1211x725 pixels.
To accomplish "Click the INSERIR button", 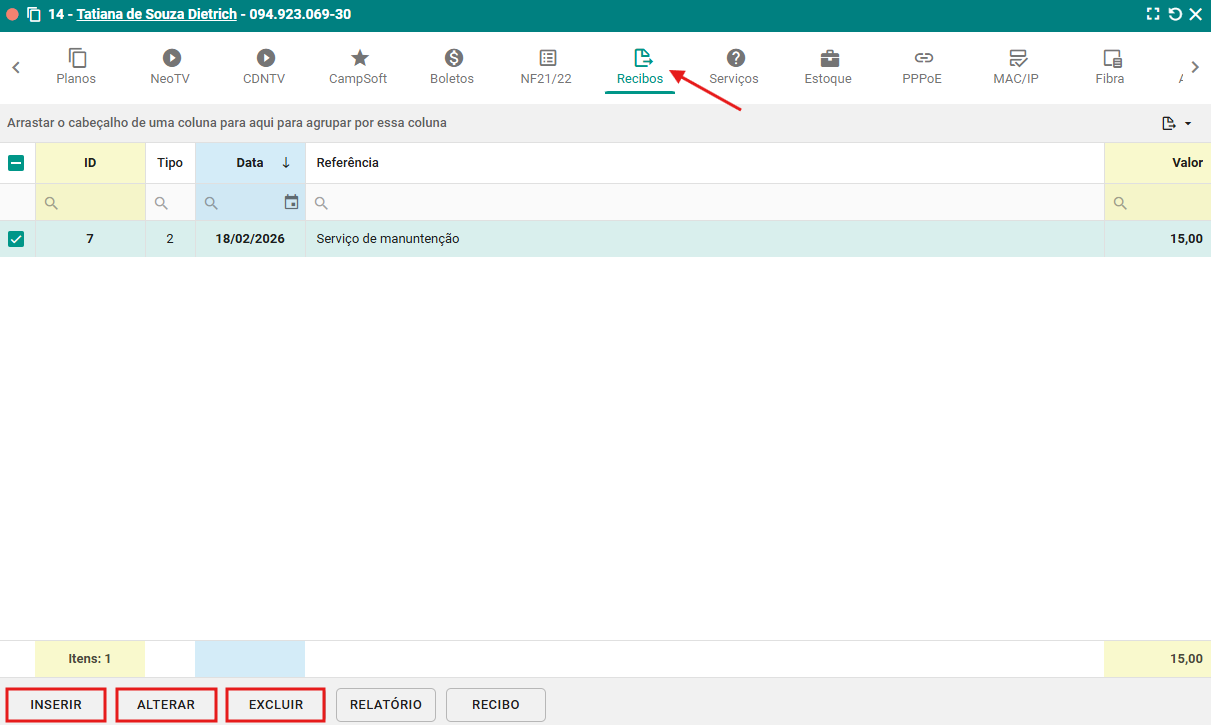I will click(56, 705).
